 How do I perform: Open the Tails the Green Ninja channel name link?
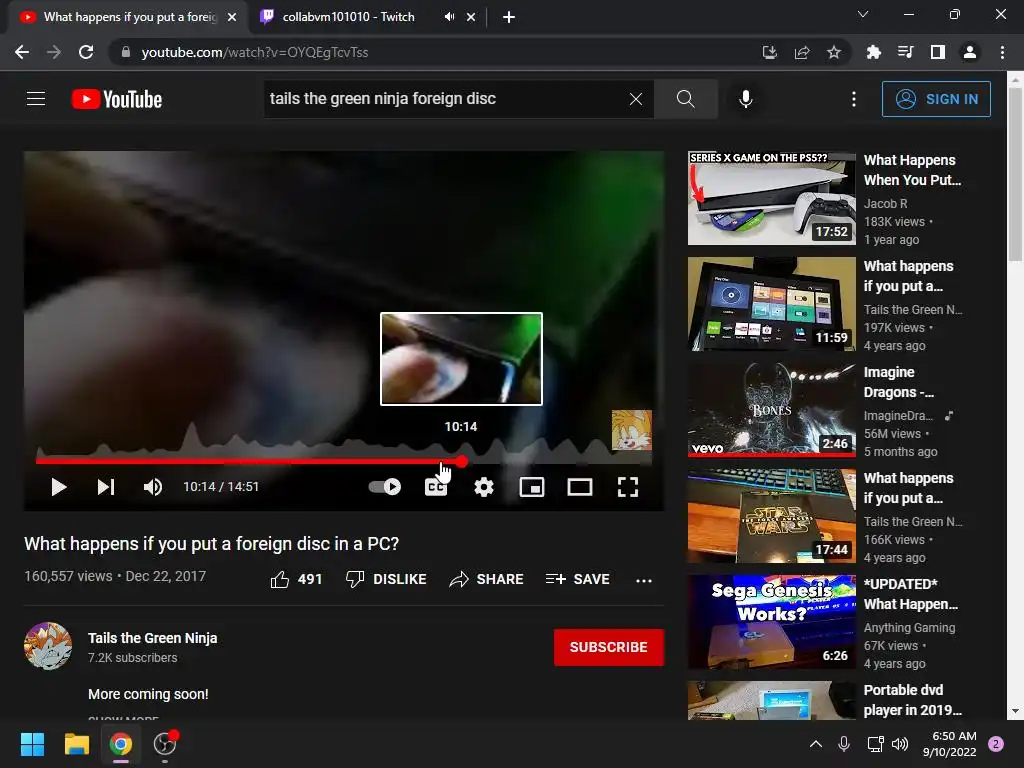coord(153,638)
